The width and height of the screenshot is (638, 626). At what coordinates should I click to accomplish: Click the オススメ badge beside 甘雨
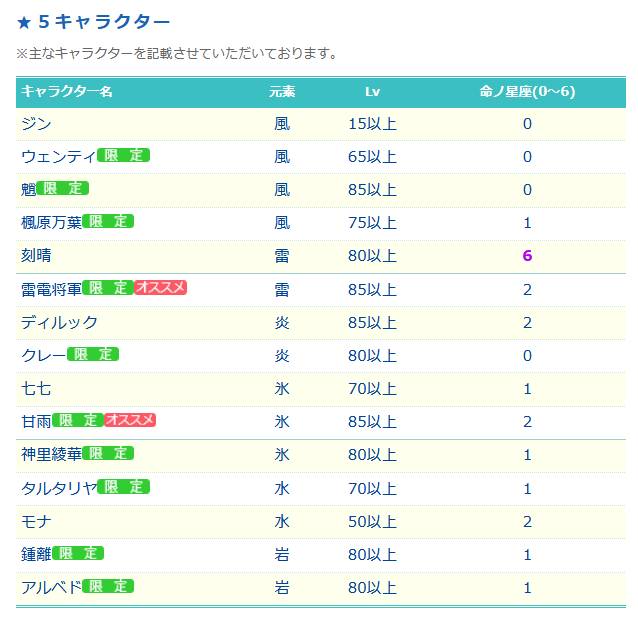click(x=130, y=420)
